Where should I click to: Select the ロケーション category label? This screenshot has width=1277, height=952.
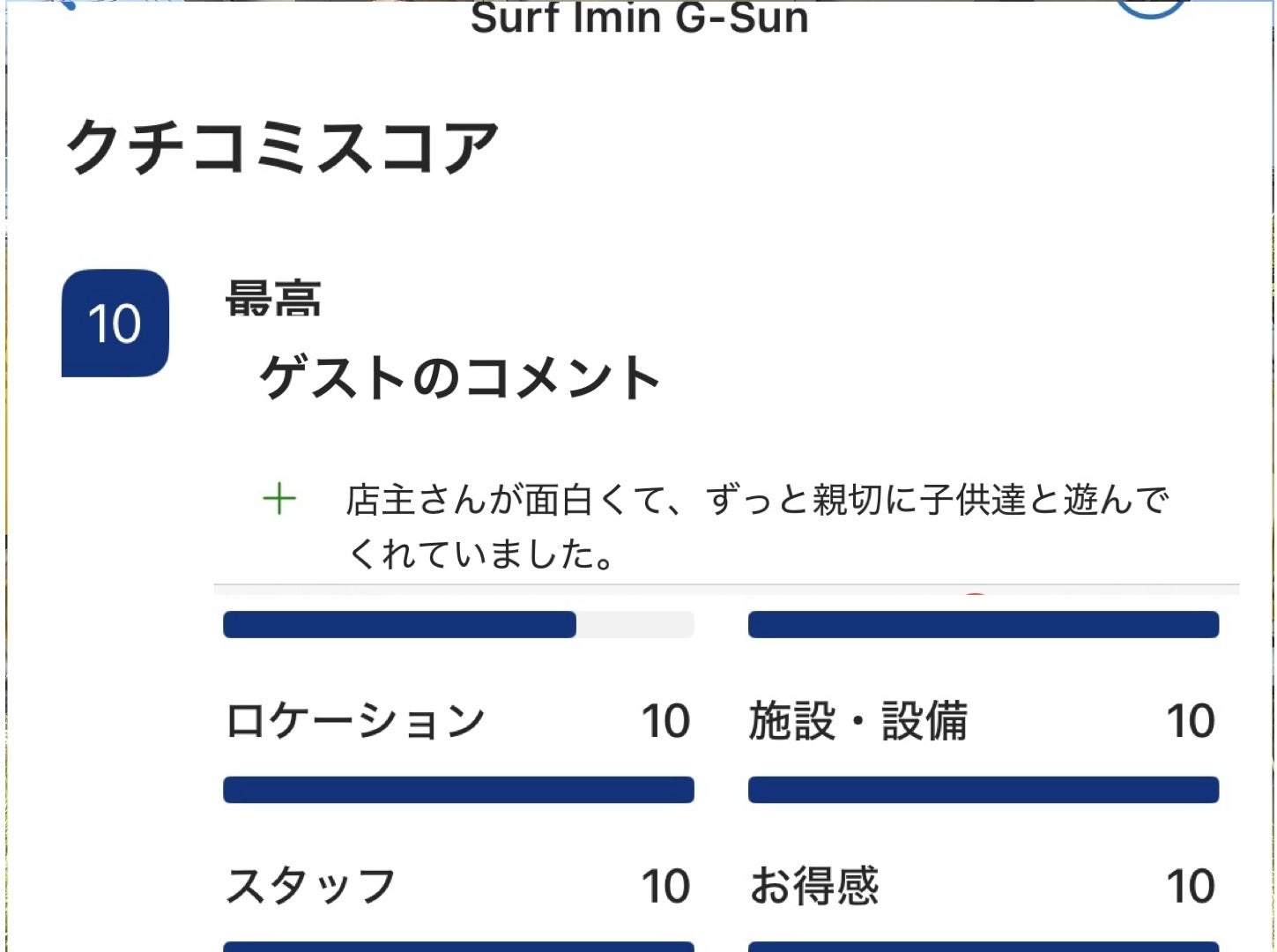pos(356,721)
